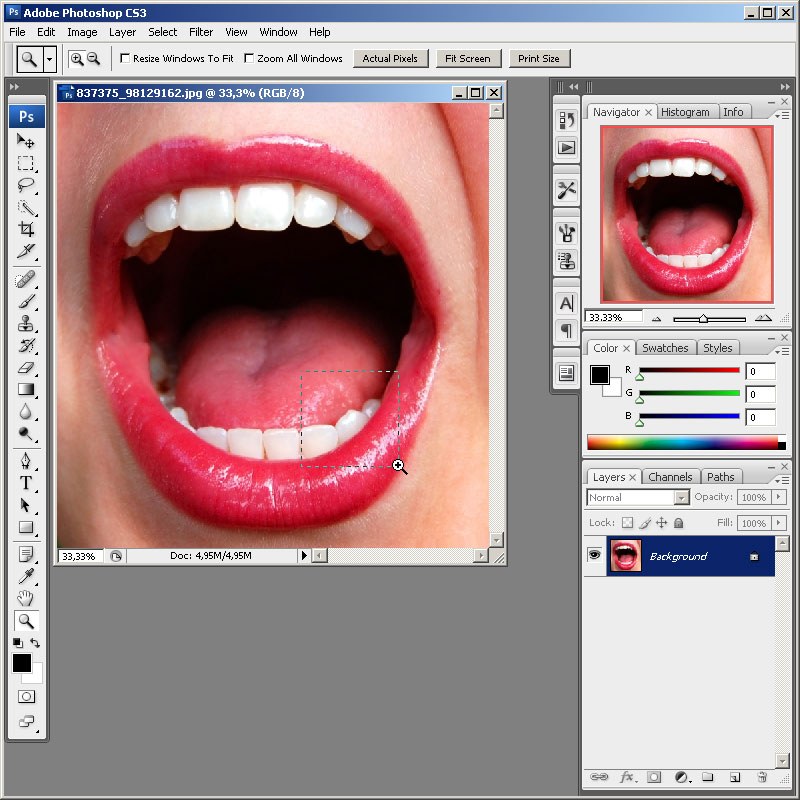Switch to zoom out mode in options bar

(x=94, y=59)
